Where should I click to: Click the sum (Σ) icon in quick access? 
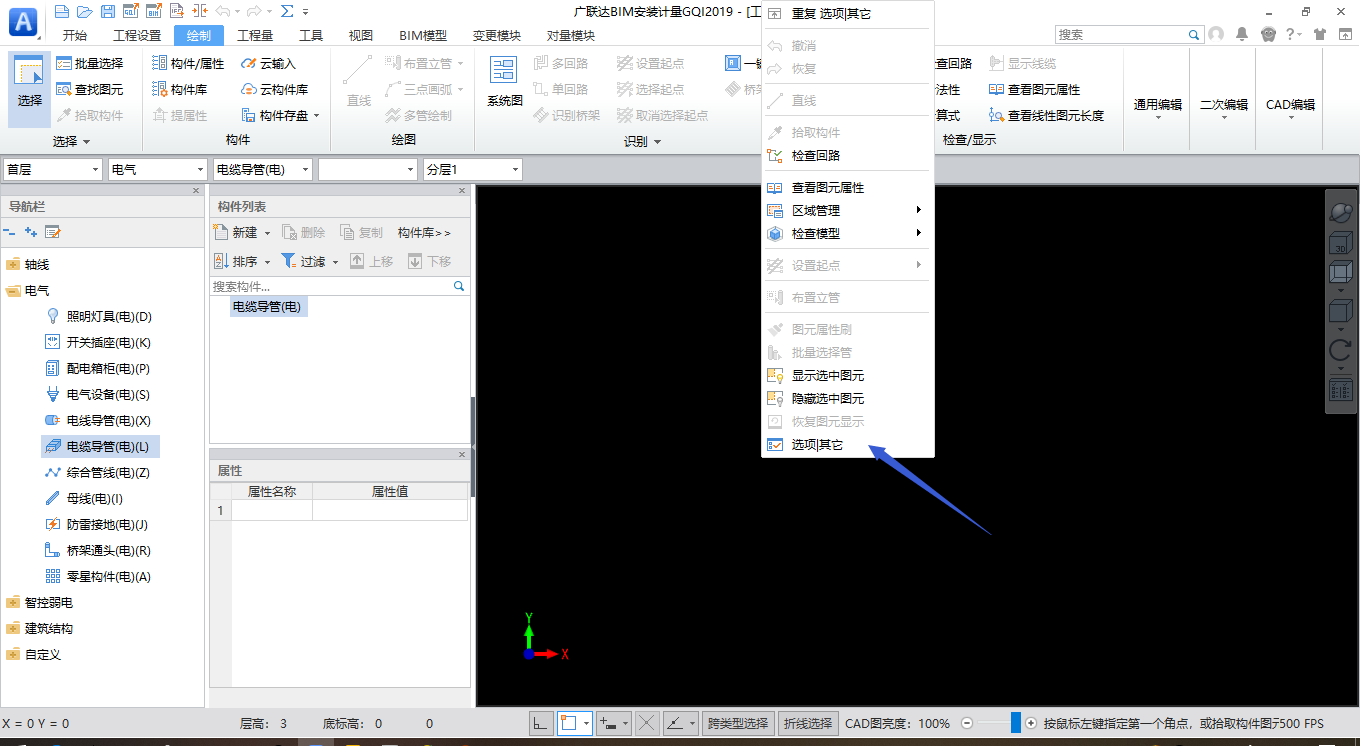287,11
